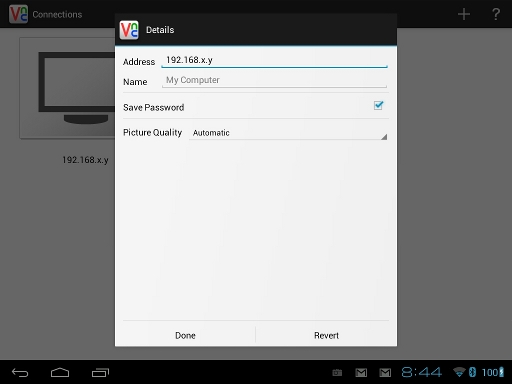The width and height of the screenshot is (512, 384).
Task: Tap the Android home navigation icon
Action: coord(60,372)
